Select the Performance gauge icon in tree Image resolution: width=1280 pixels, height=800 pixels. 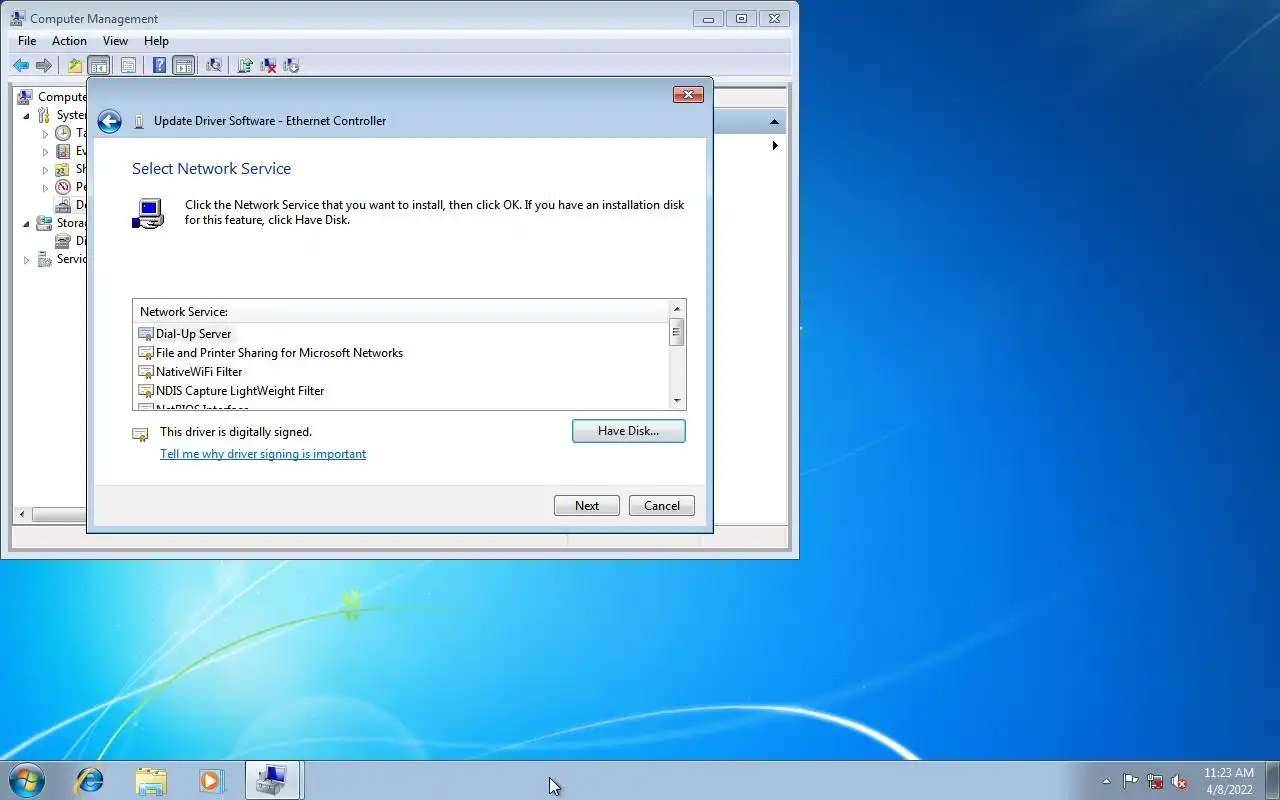click(63, 187)
